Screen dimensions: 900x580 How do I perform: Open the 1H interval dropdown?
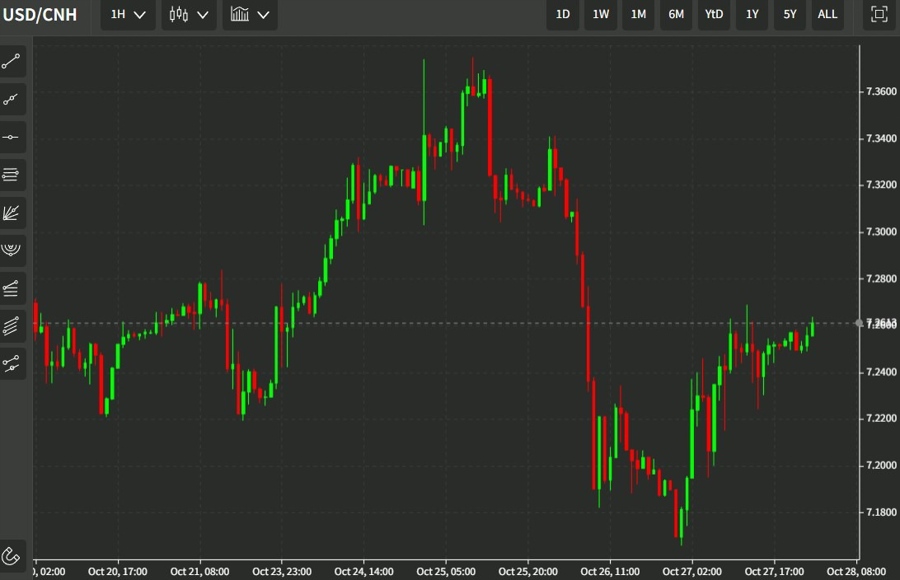tap(126, 15)
